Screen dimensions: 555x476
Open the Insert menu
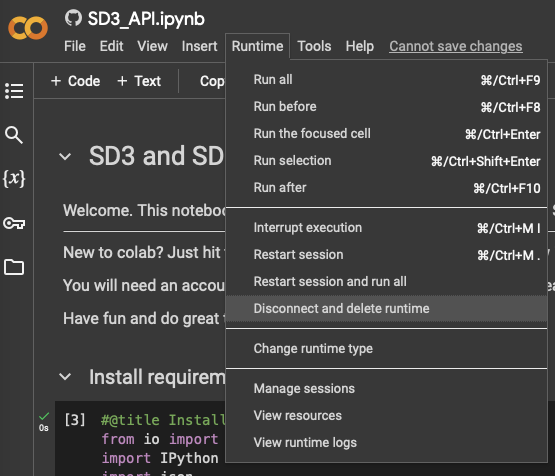200,46
